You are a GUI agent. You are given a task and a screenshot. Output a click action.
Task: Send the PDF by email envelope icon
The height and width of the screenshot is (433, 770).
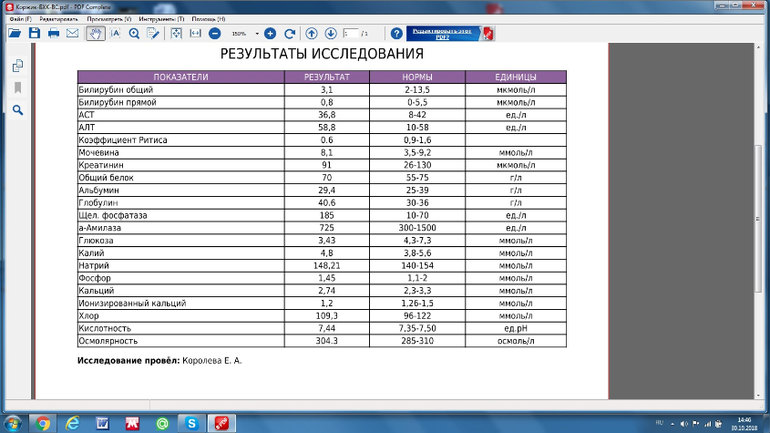72,34
